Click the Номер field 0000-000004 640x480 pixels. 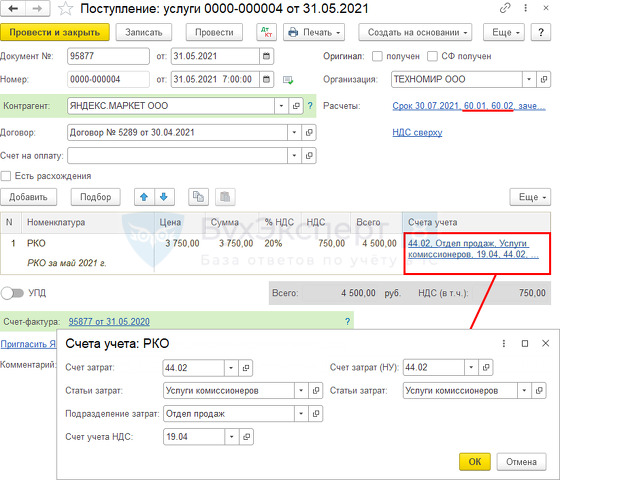(108, 80)
